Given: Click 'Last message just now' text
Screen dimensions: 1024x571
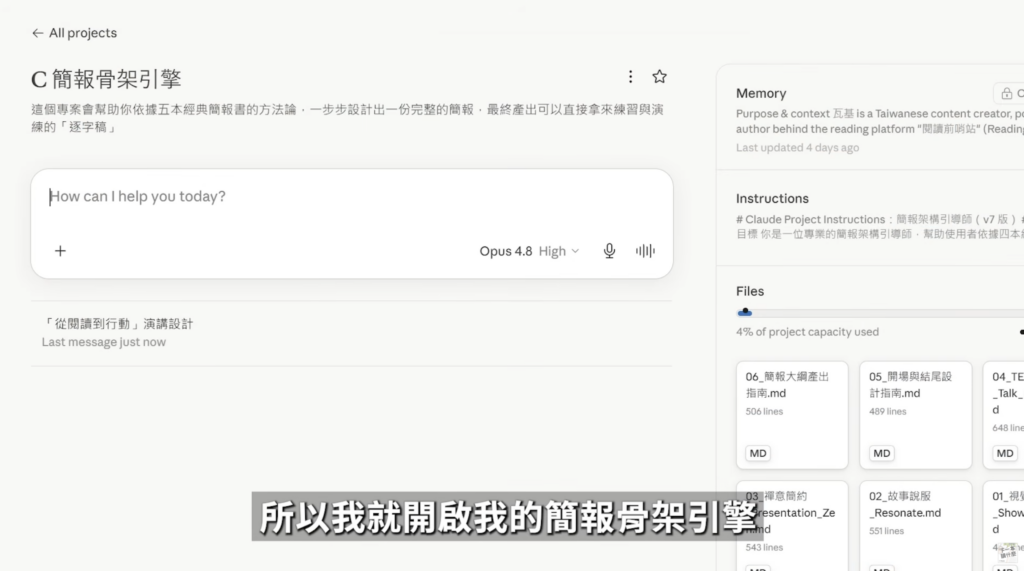Looking at the screenshot, I should tap(104, 342).
